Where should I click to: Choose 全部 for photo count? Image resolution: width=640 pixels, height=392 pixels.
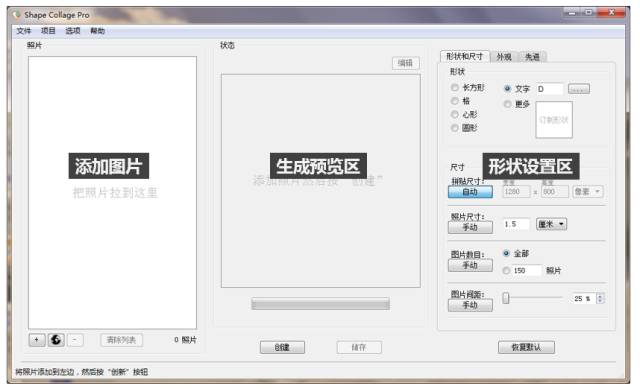[516, 254]
